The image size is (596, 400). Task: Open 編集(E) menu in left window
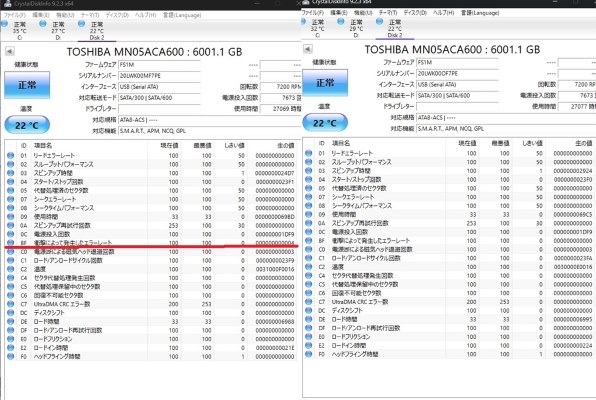pyautogui.click(x=41, y=15)
